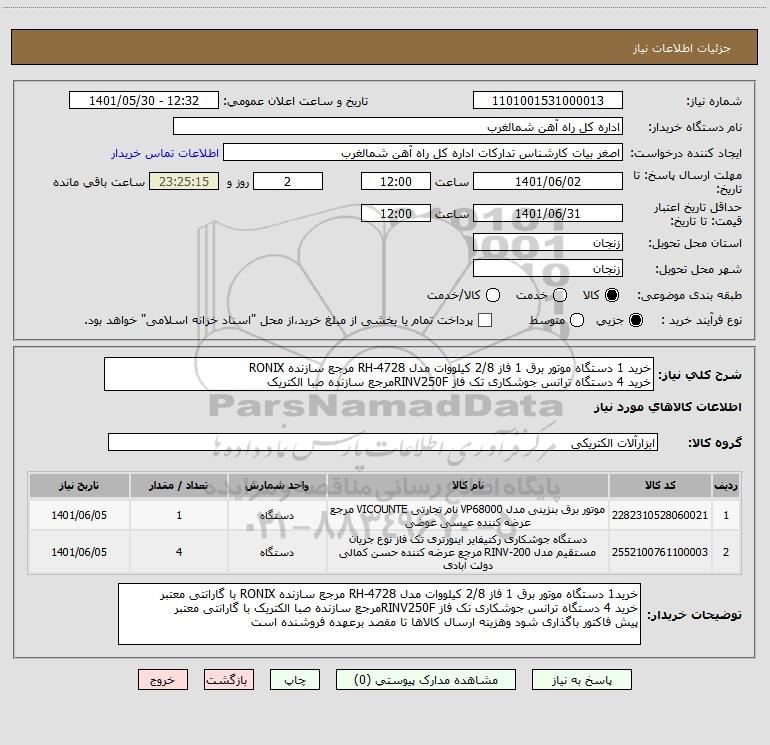
Task: Click unit دستگاه in the VICOUNTE row
Action: 277,516
